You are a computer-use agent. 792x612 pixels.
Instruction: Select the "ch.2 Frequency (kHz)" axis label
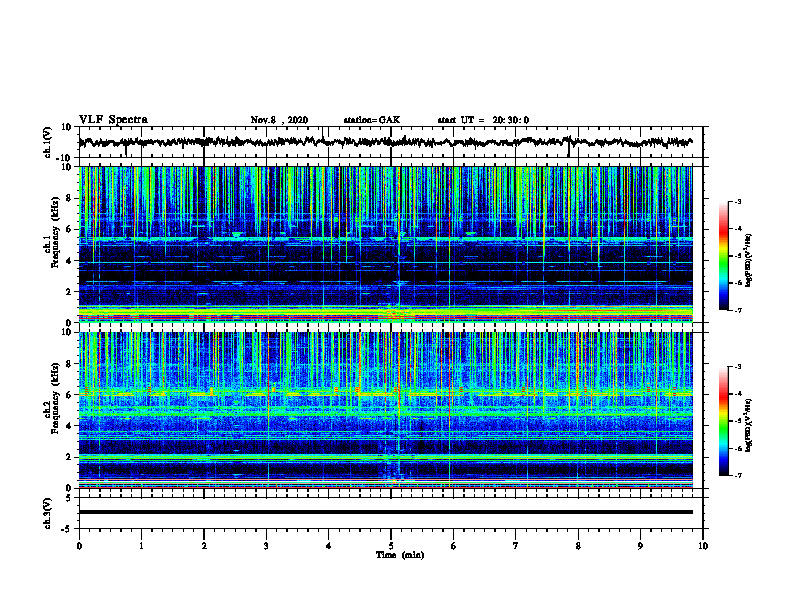tap(53, 398)
